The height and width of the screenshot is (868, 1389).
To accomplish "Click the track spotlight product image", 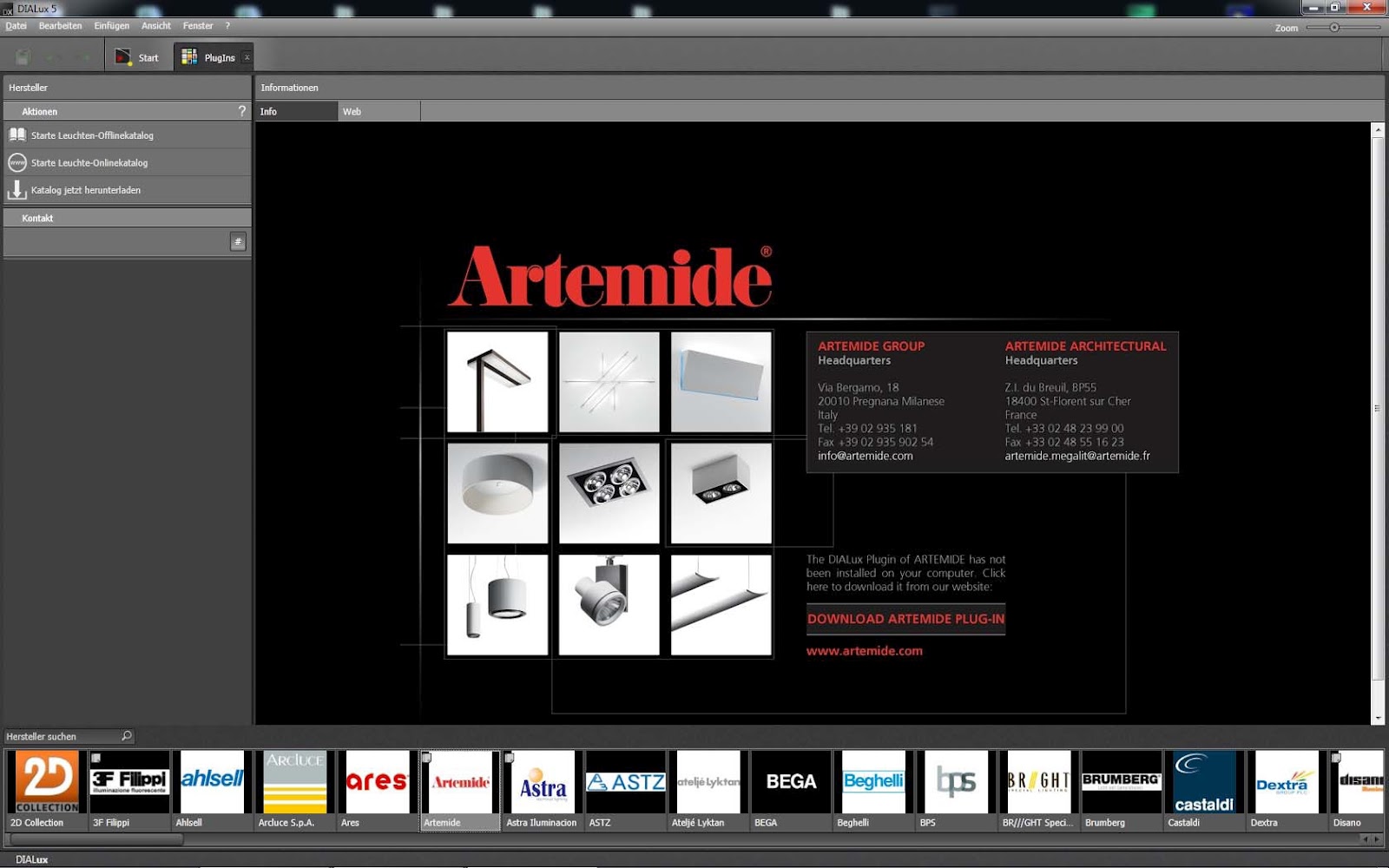I will 609,605.
